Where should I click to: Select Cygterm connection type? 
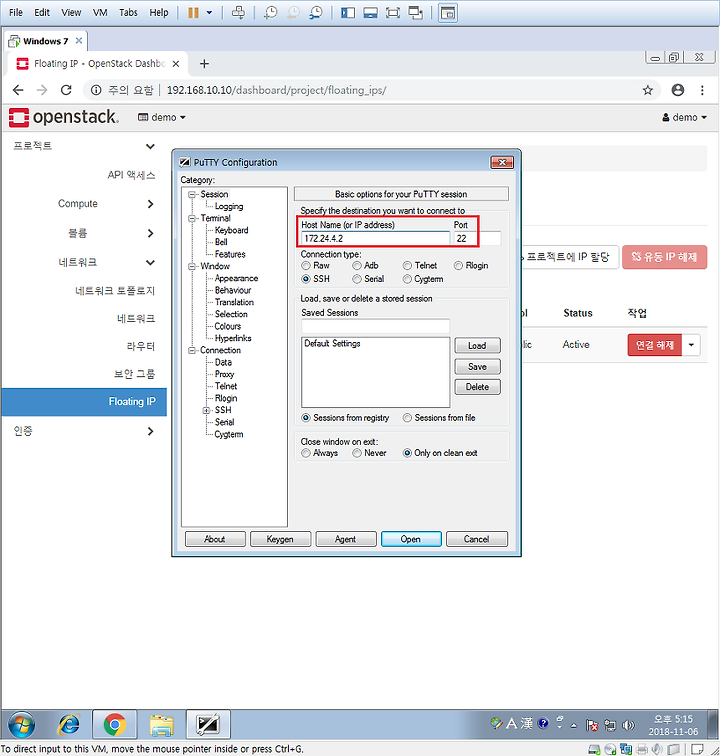coord(423,279)
